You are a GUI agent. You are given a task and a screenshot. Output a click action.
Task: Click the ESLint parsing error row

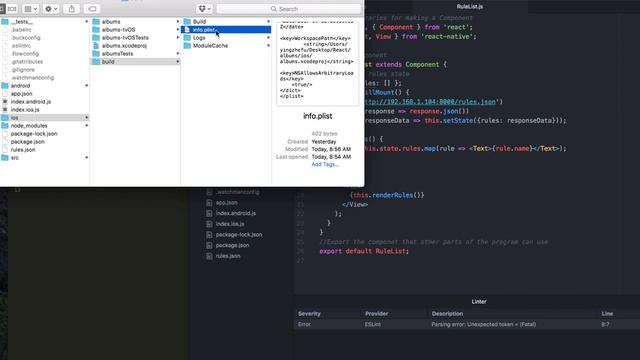(x=467, y=324)
